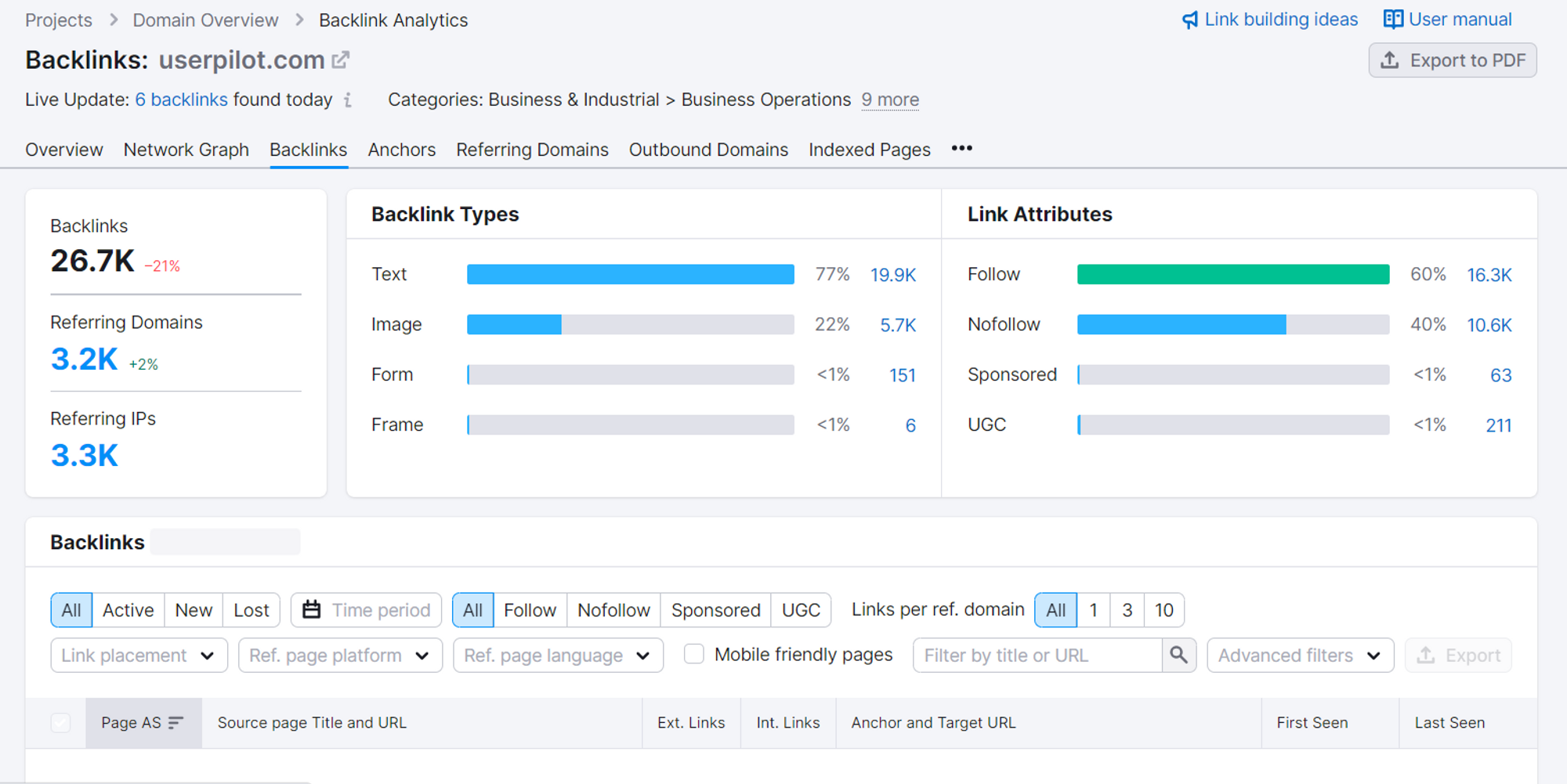Click the Int. Links column header

[x=788, y=723]
